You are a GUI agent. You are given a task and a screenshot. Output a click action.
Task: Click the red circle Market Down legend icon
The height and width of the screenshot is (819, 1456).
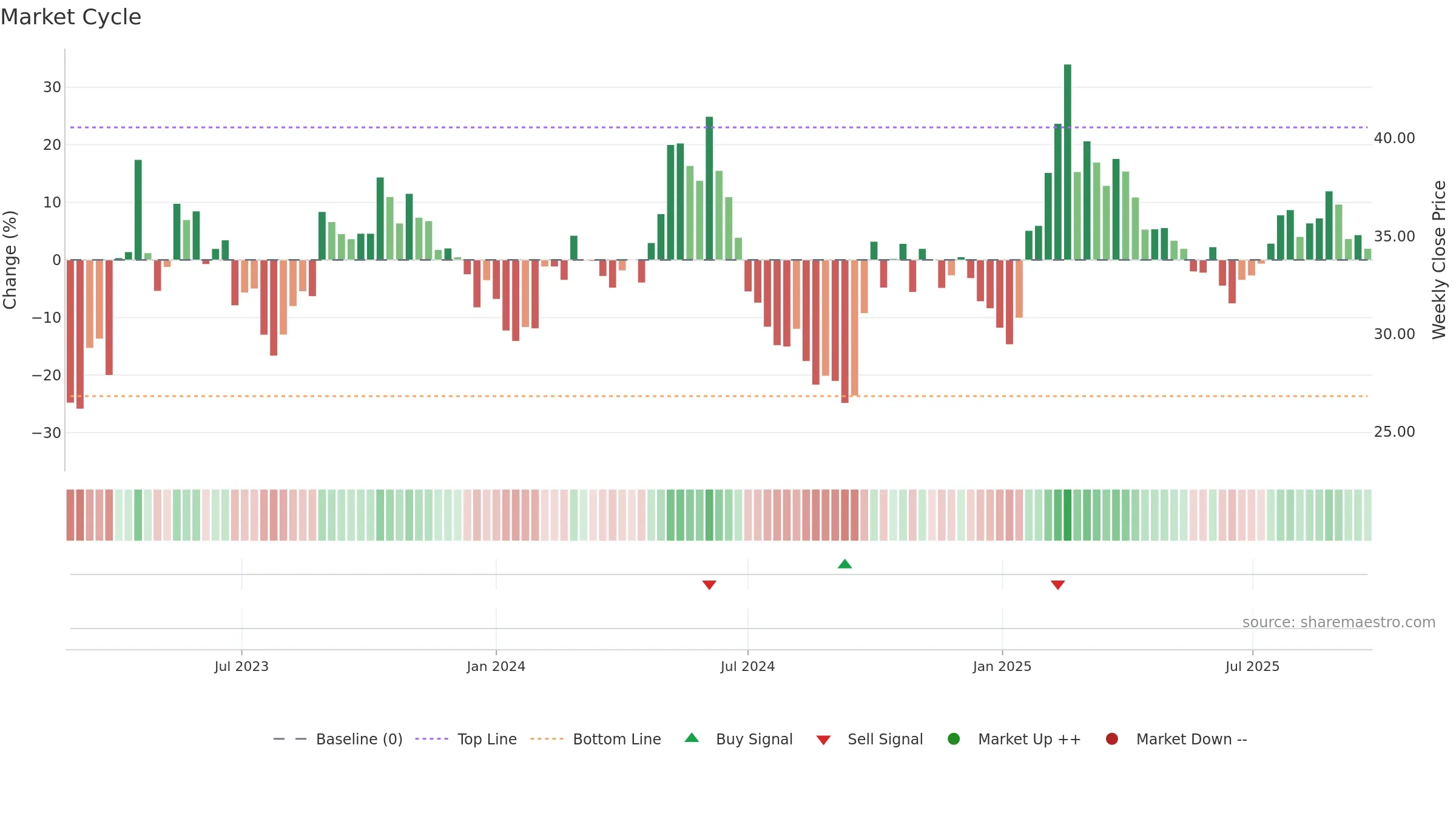click(1112, 739)
